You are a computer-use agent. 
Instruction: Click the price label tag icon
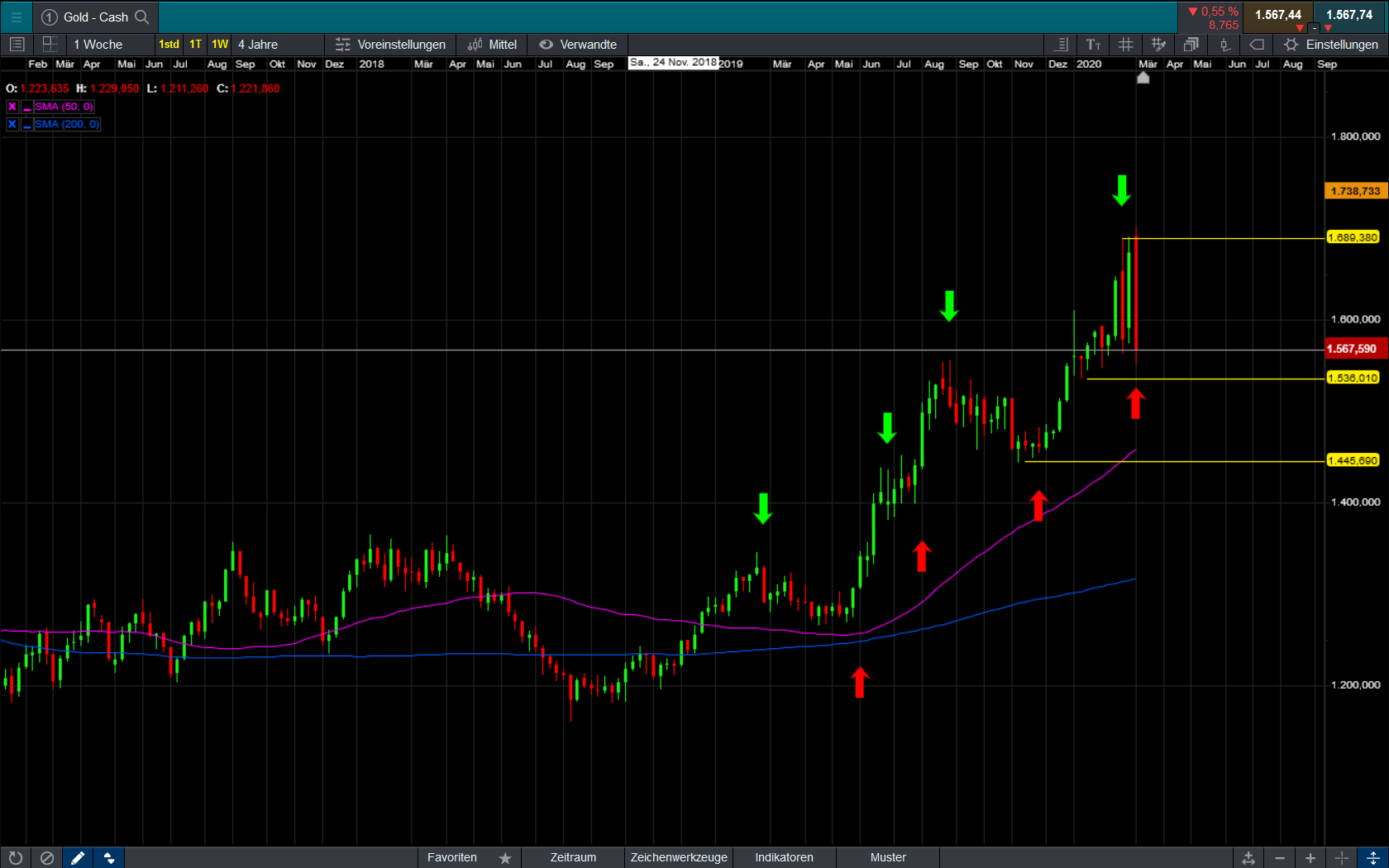tap(1257, 45)
